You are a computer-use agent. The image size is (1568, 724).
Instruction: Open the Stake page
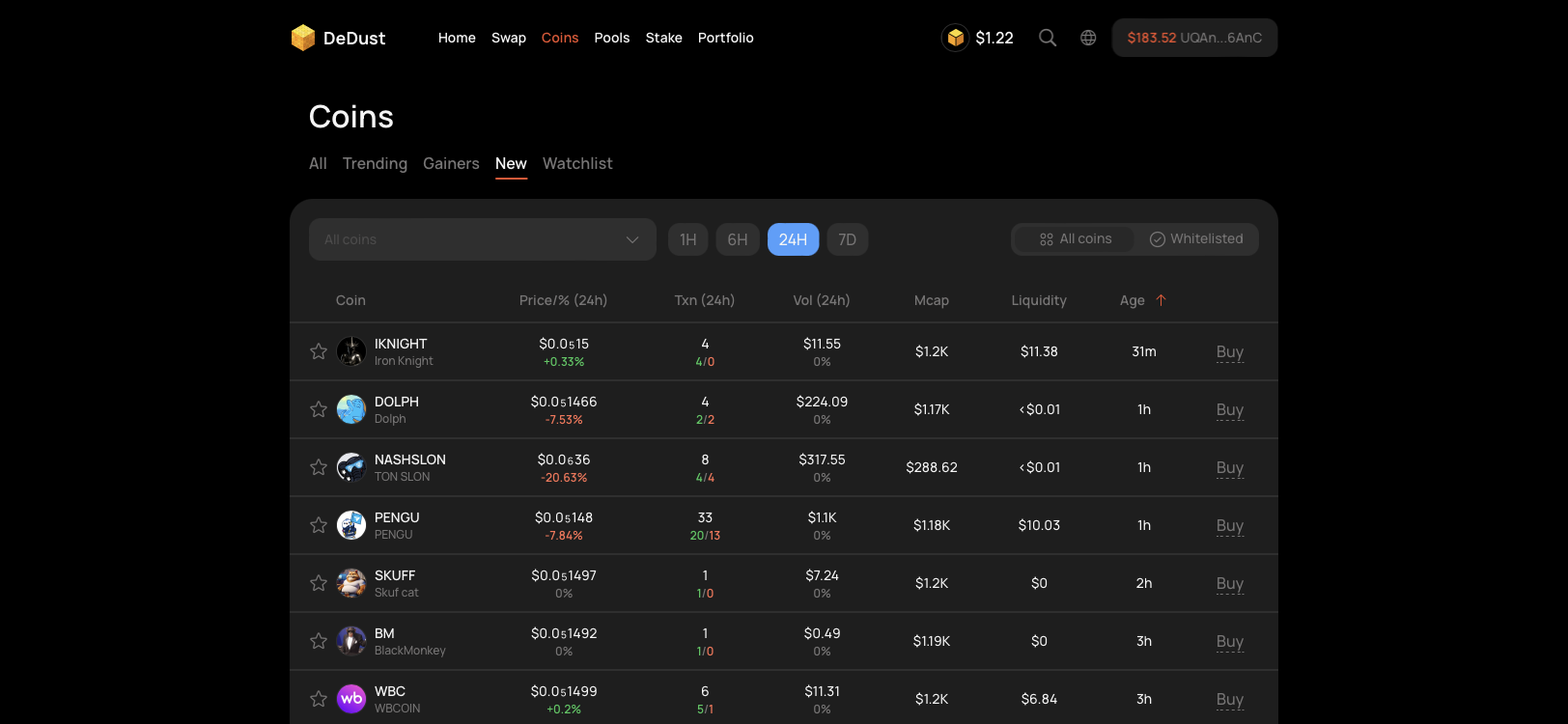[664, 38]
